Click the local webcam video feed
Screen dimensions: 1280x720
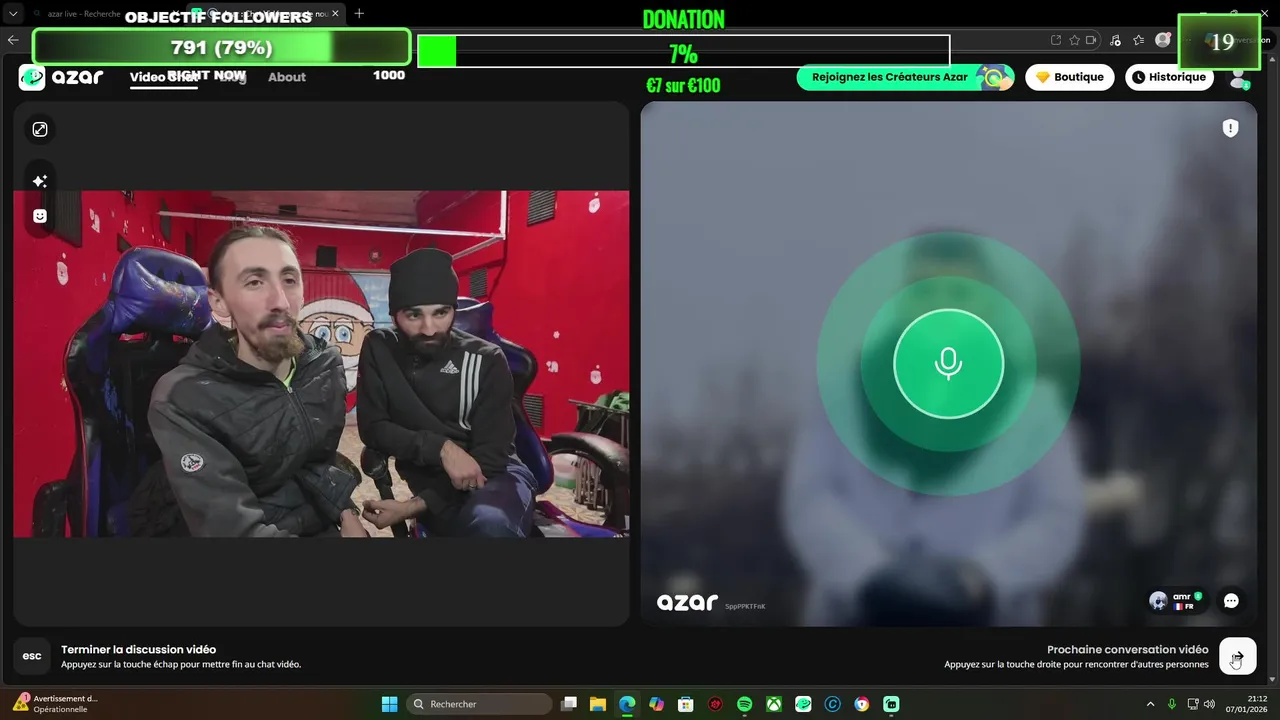coord(321,364)
